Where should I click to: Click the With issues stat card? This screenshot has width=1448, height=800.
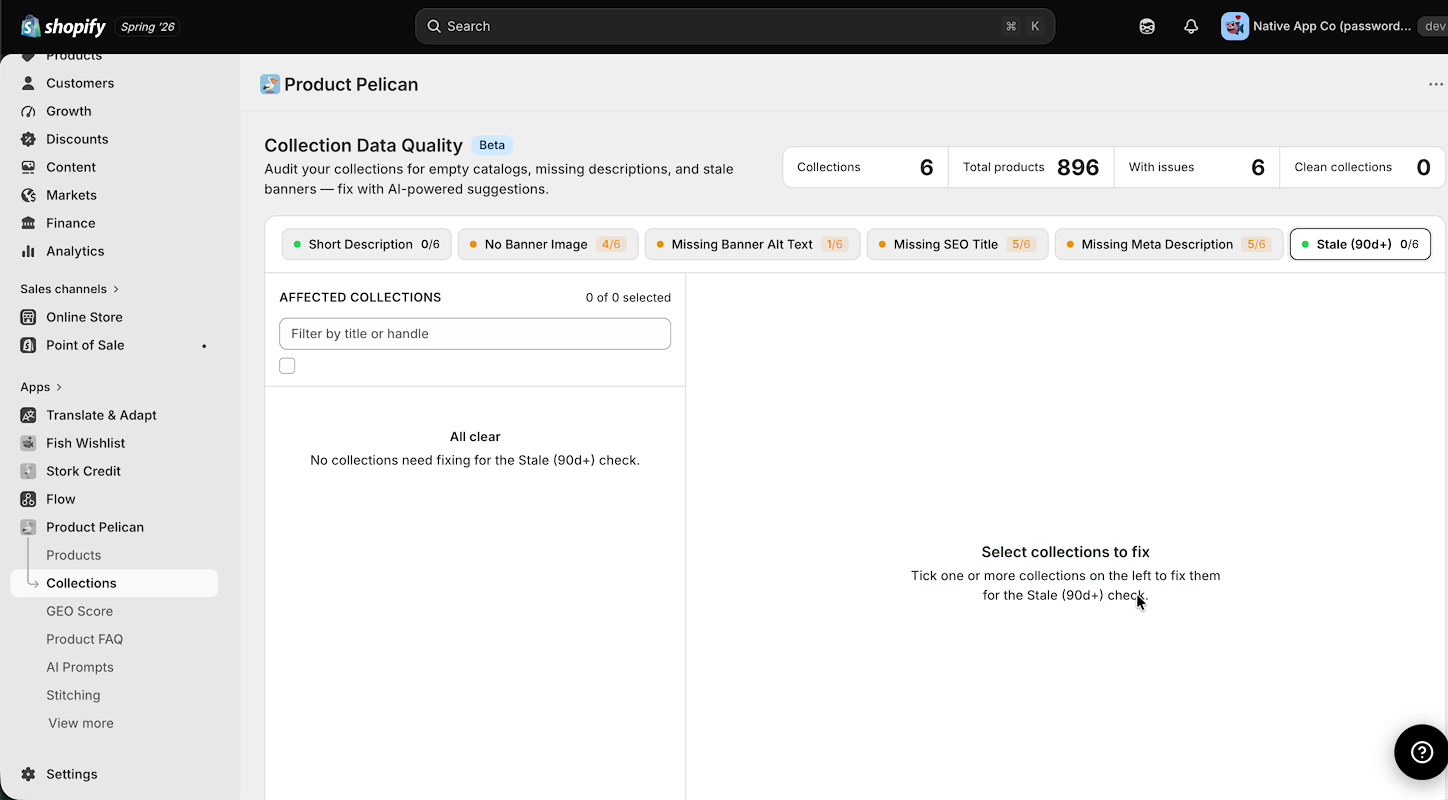(x=1197, y=167)
